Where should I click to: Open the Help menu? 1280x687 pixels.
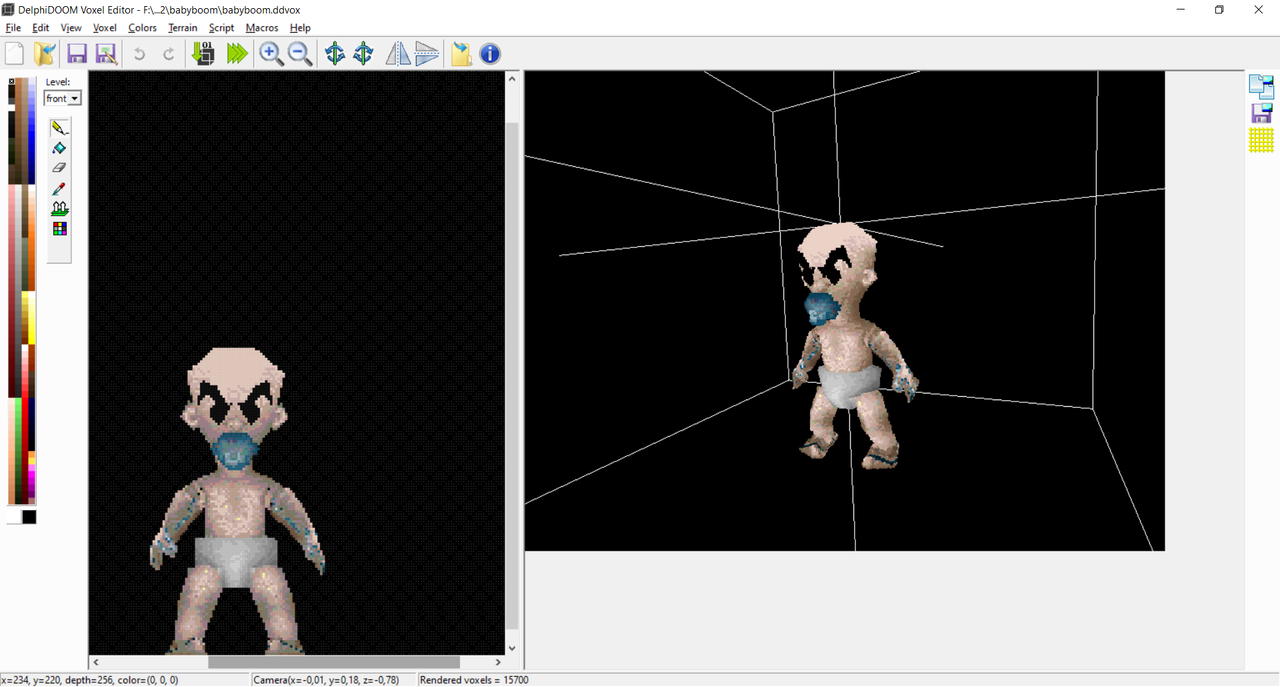pos(300,28)
